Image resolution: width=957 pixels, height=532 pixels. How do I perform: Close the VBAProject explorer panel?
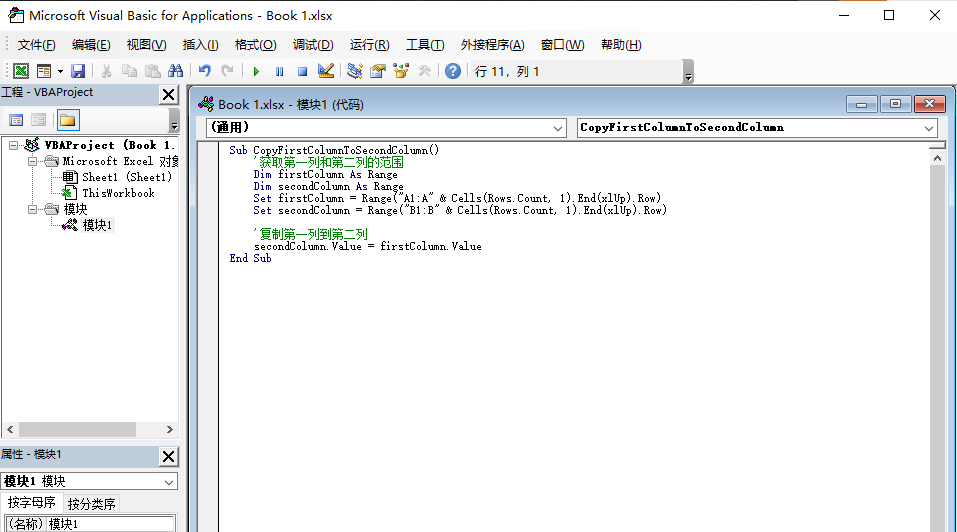click(168, 95)
